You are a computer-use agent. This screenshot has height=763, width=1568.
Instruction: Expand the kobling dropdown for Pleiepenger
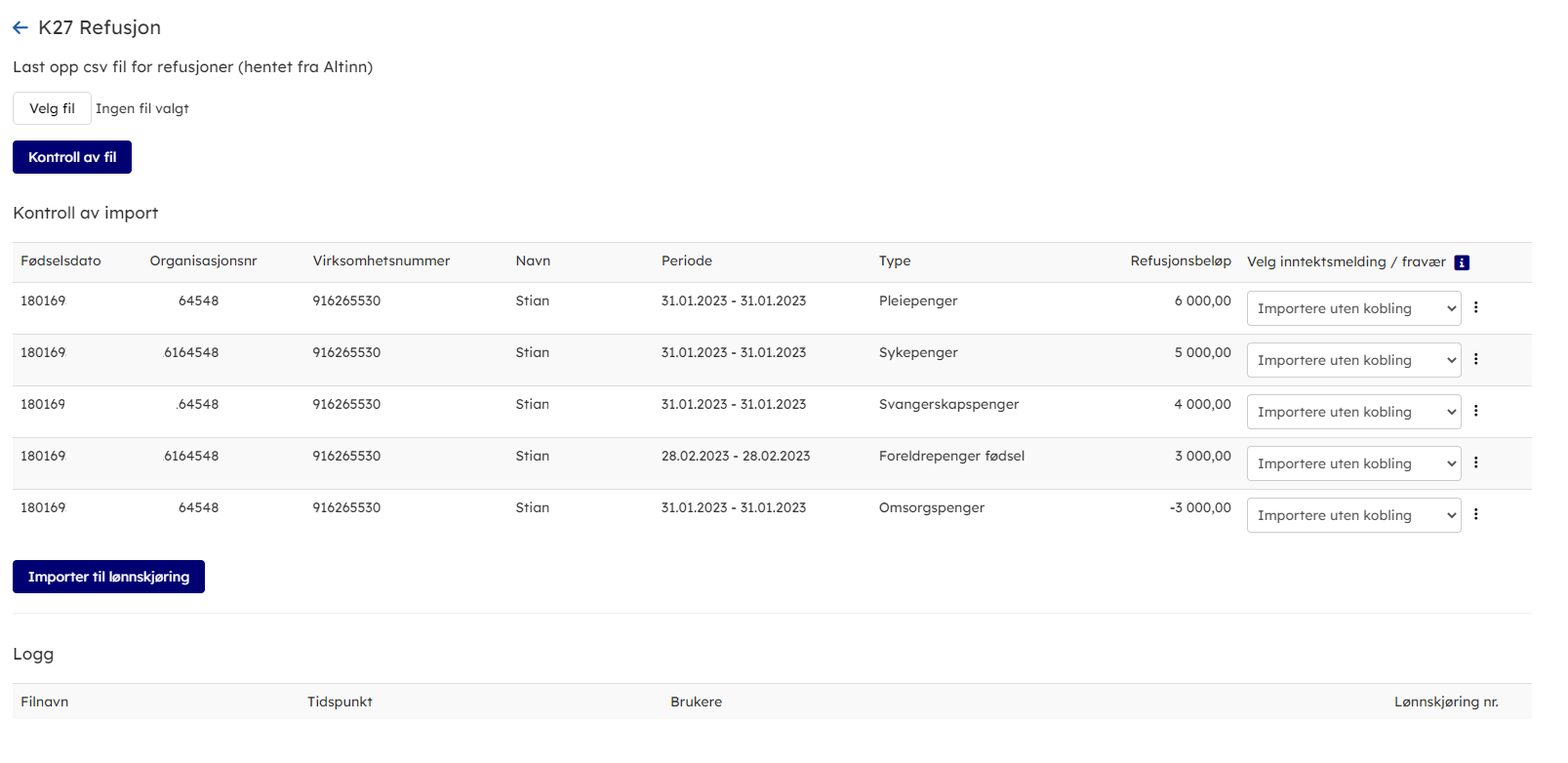click(x=1352, y=308)
